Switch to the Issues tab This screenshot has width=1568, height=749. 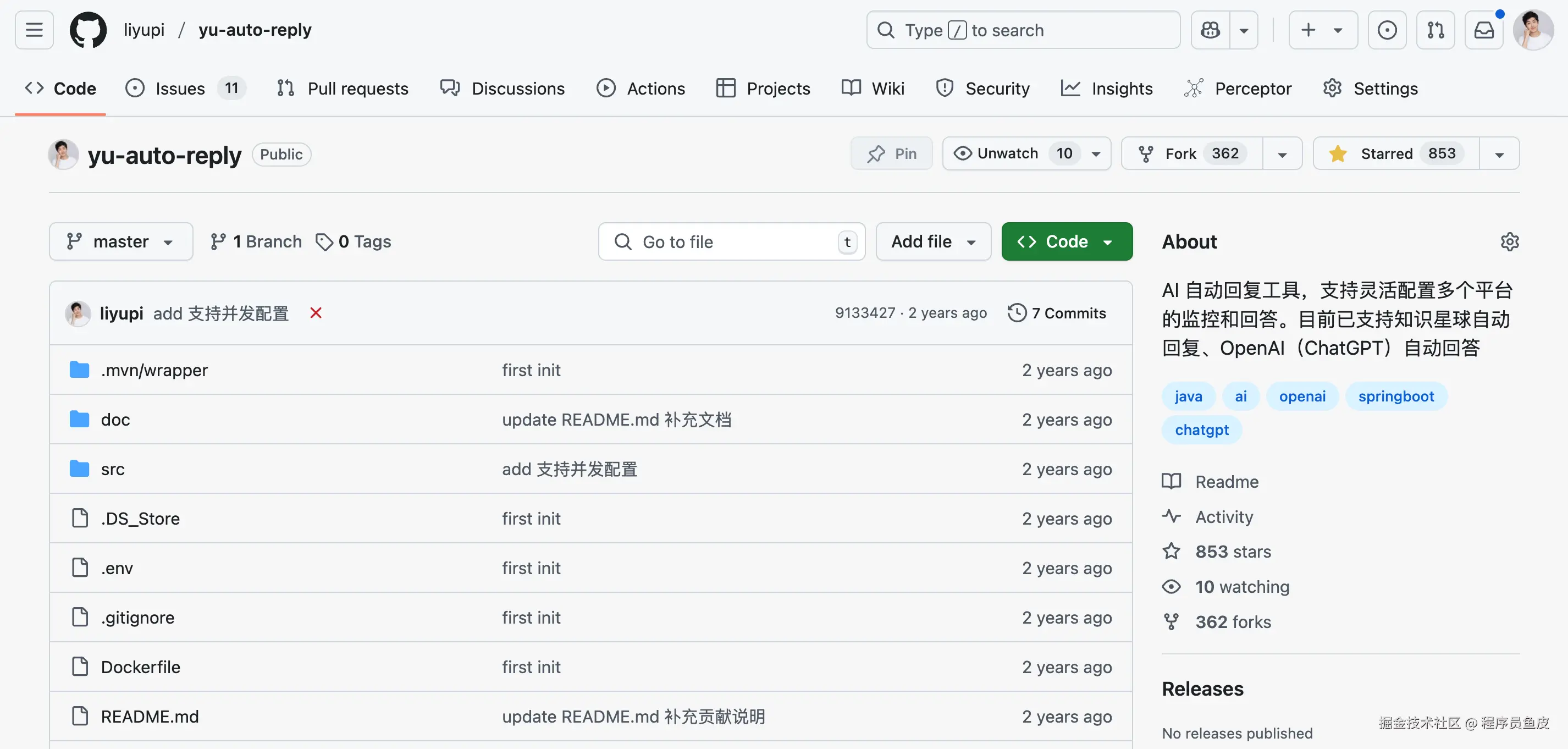point(180,89)
